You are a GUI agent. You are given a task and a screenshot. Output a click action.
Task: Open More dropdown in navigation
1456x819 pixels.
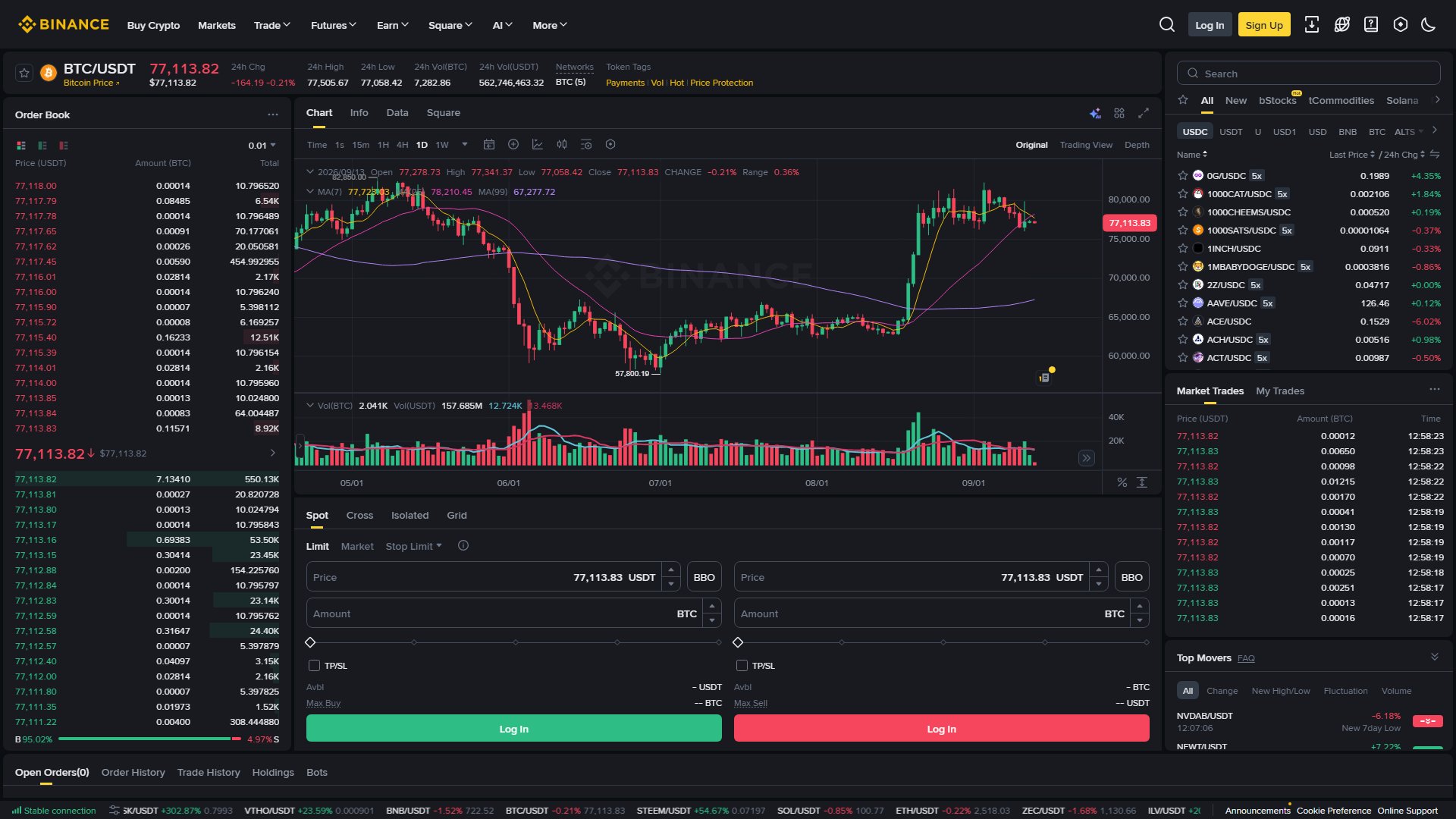(550, 25)
